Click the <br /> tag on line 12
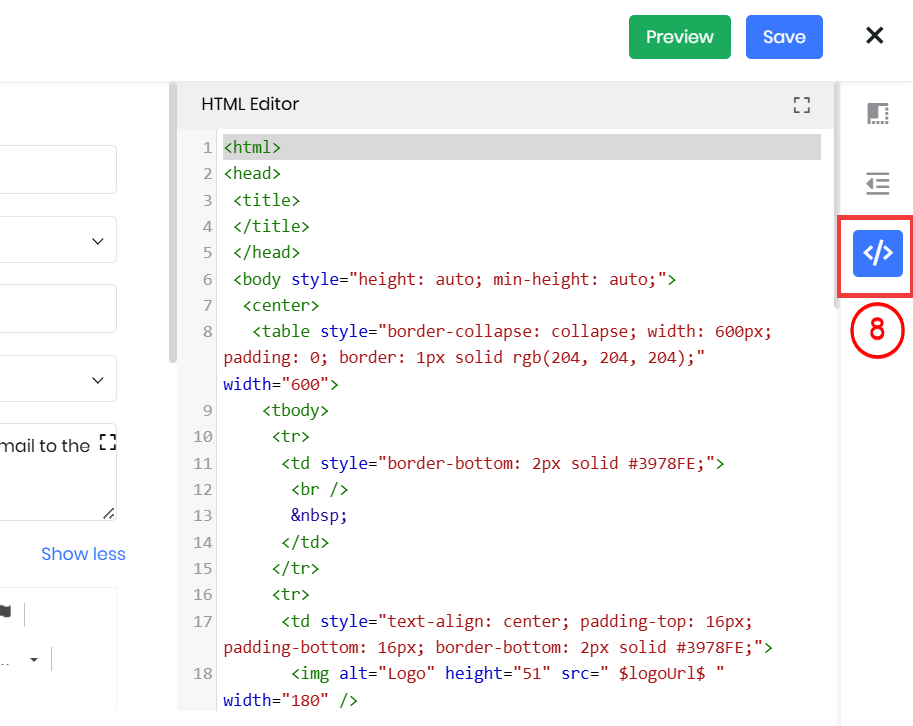Viewport: 913px width, 726px height. point(320,490)
